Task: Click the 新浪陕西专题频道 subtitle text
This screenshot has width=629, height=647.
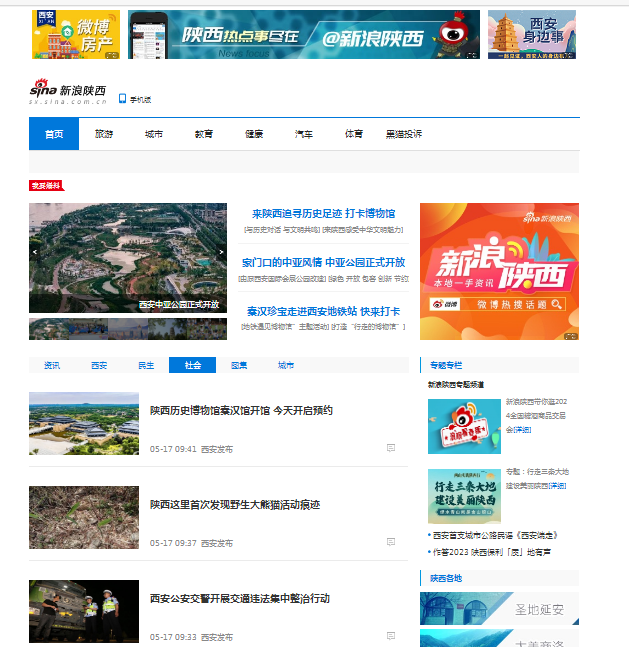Action: tap(456, 385)
